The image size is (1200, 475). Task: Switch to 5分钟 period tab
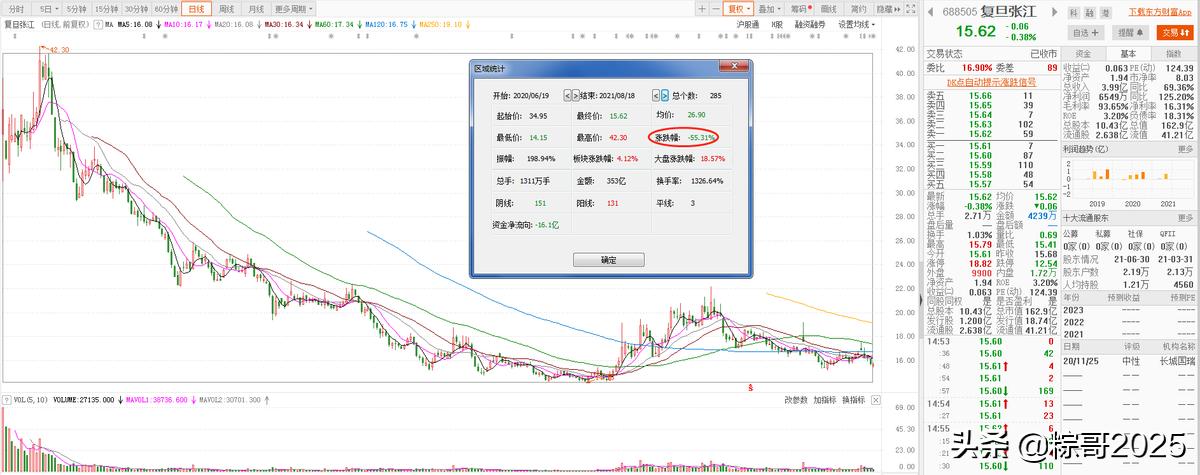[75, 9]
